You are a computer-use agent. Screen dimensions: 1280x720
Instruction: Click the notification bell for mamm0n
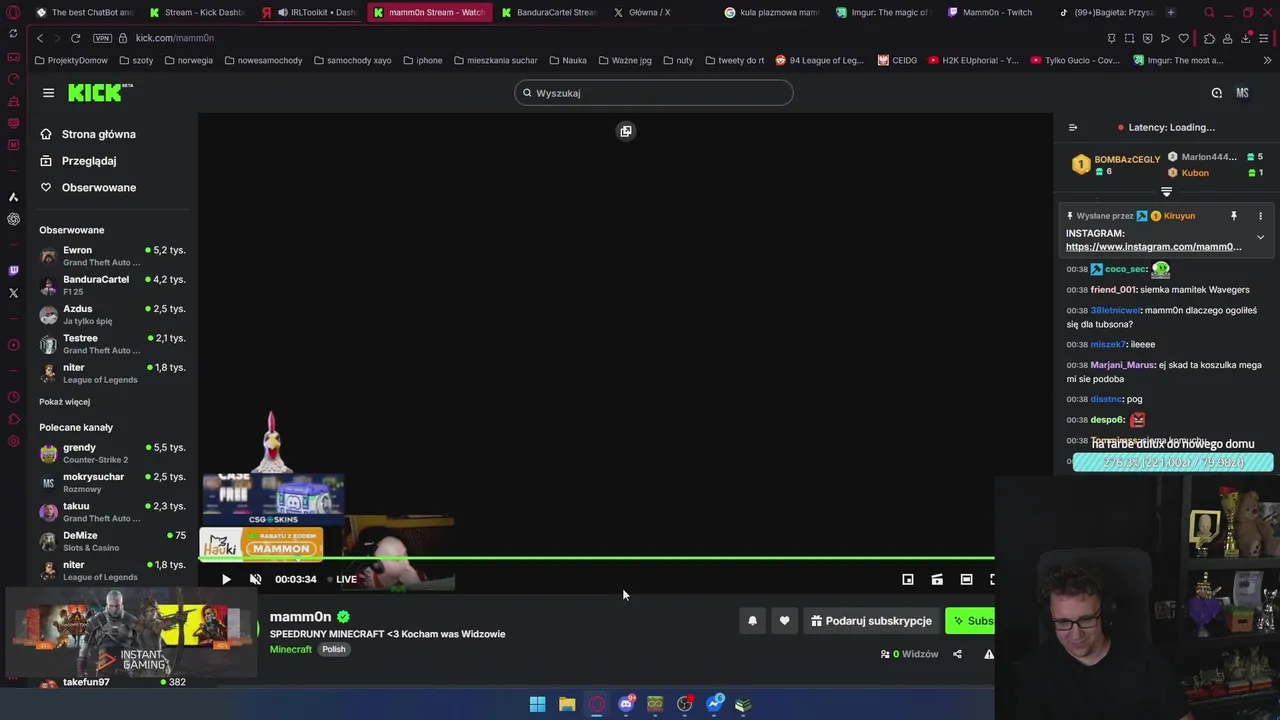752,621
